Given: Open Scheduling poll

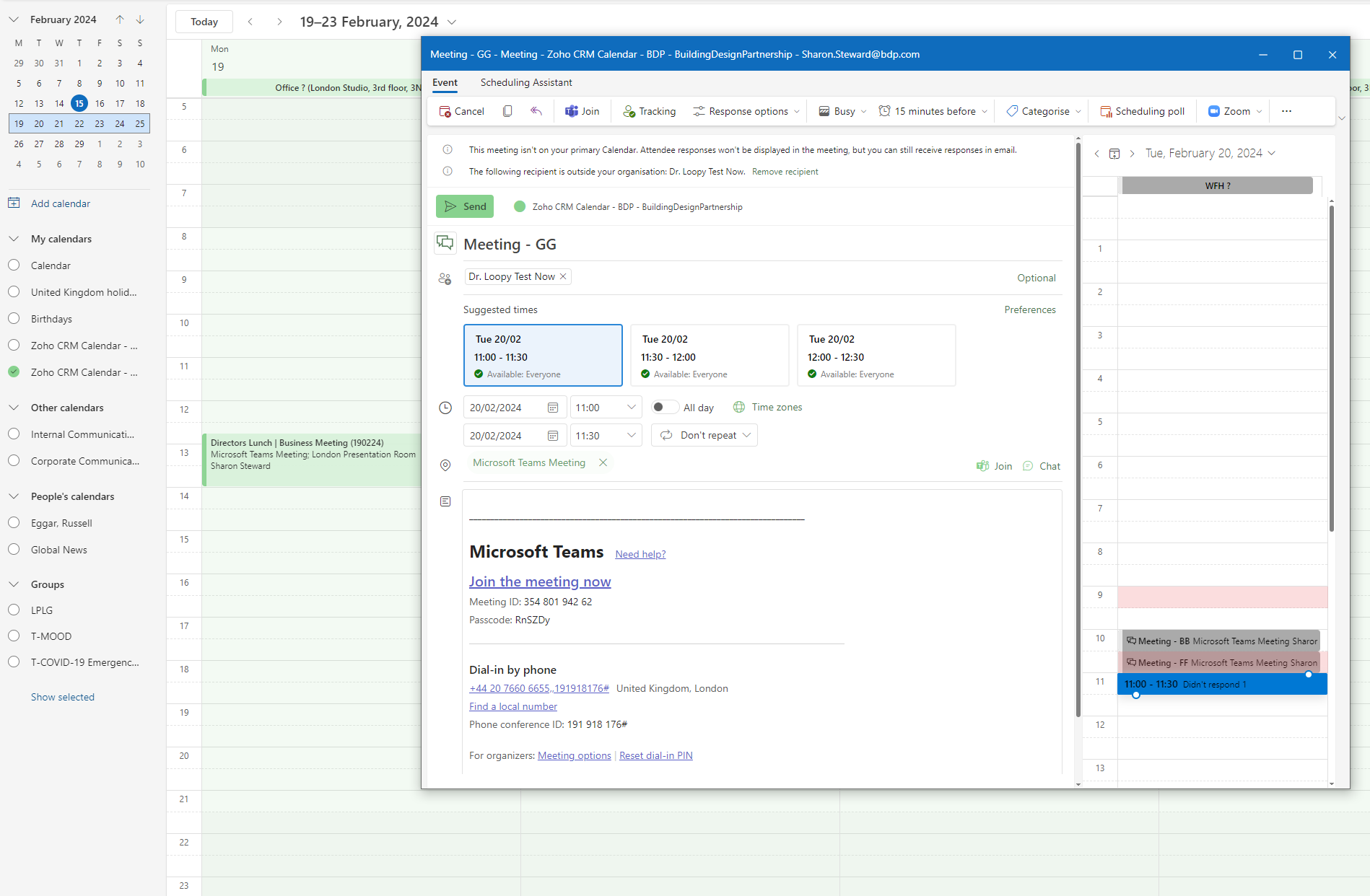Looking at the screenshot, I should coord(1142,111).
